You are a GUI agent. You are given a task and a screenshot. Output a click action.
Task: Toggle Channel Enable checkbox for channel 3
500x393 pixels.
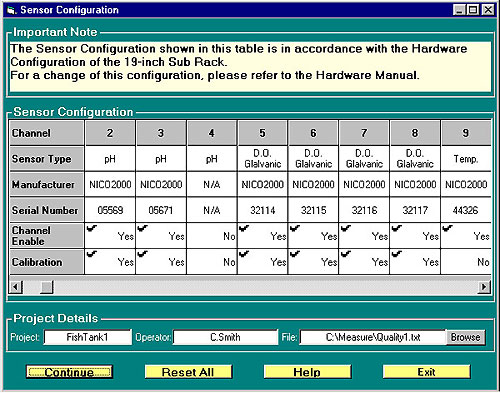[143, 228]
